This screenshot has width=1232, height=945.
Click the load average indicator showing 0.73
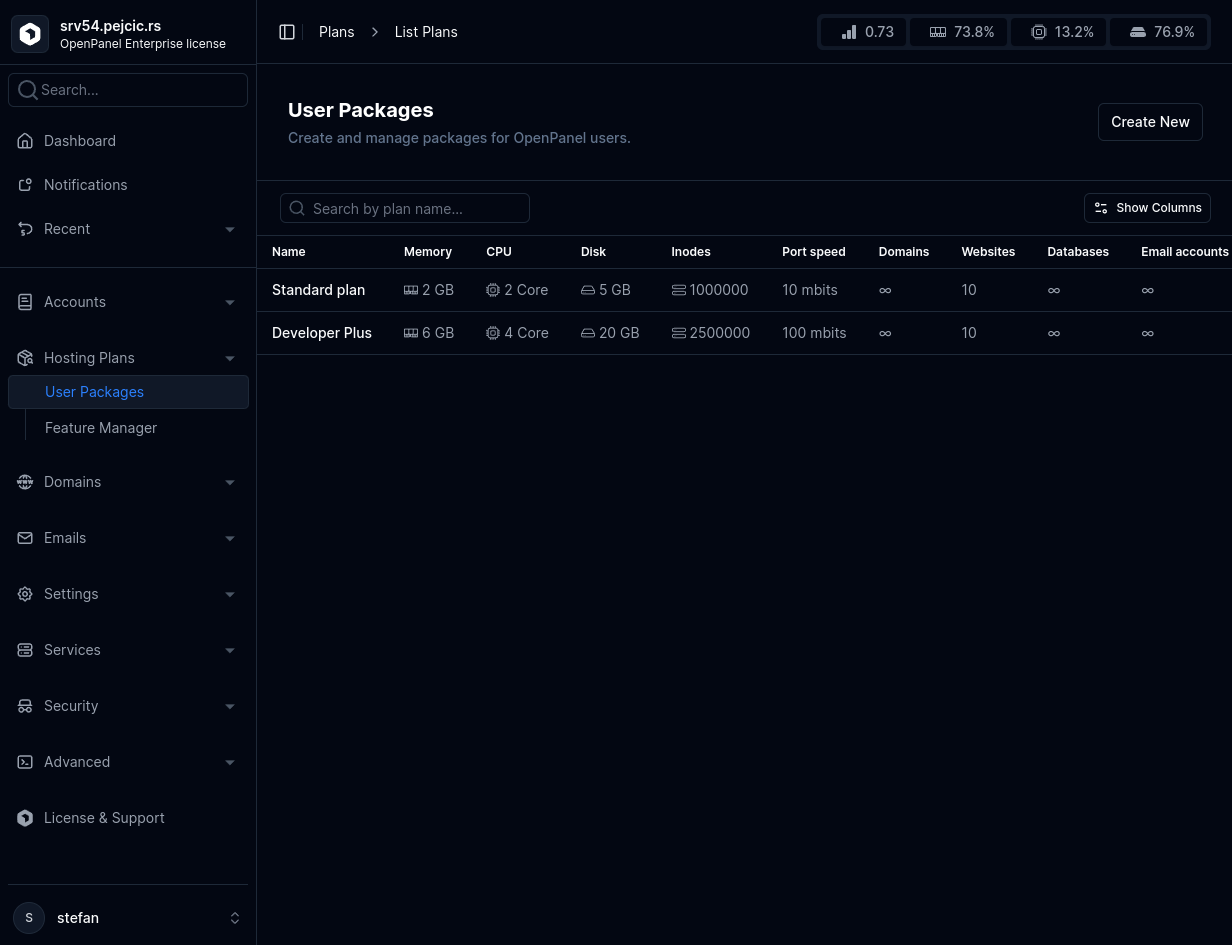pos(863,31)
